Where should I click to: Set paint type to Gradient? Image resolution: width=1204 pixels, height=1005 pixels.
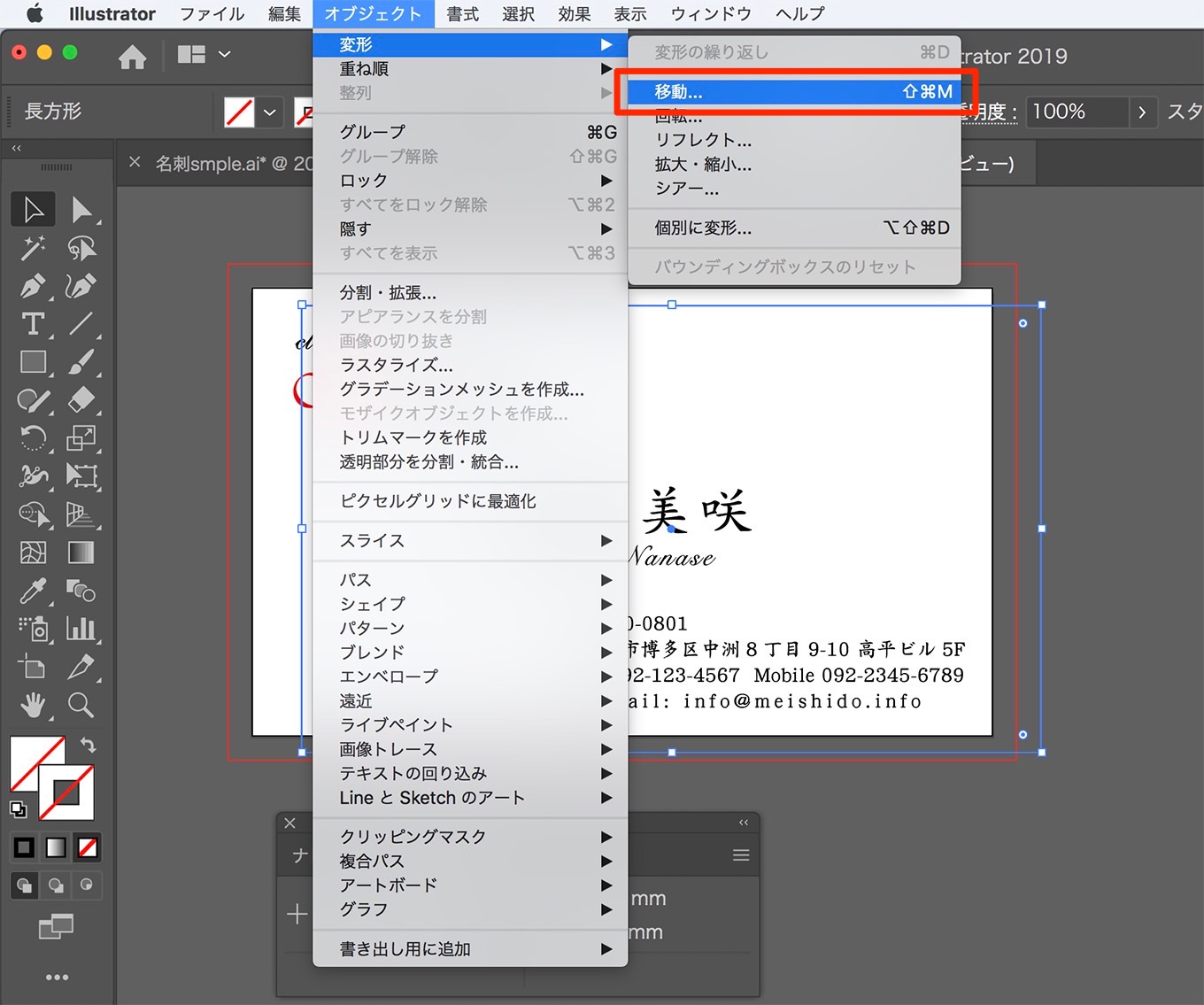[56, 847]
